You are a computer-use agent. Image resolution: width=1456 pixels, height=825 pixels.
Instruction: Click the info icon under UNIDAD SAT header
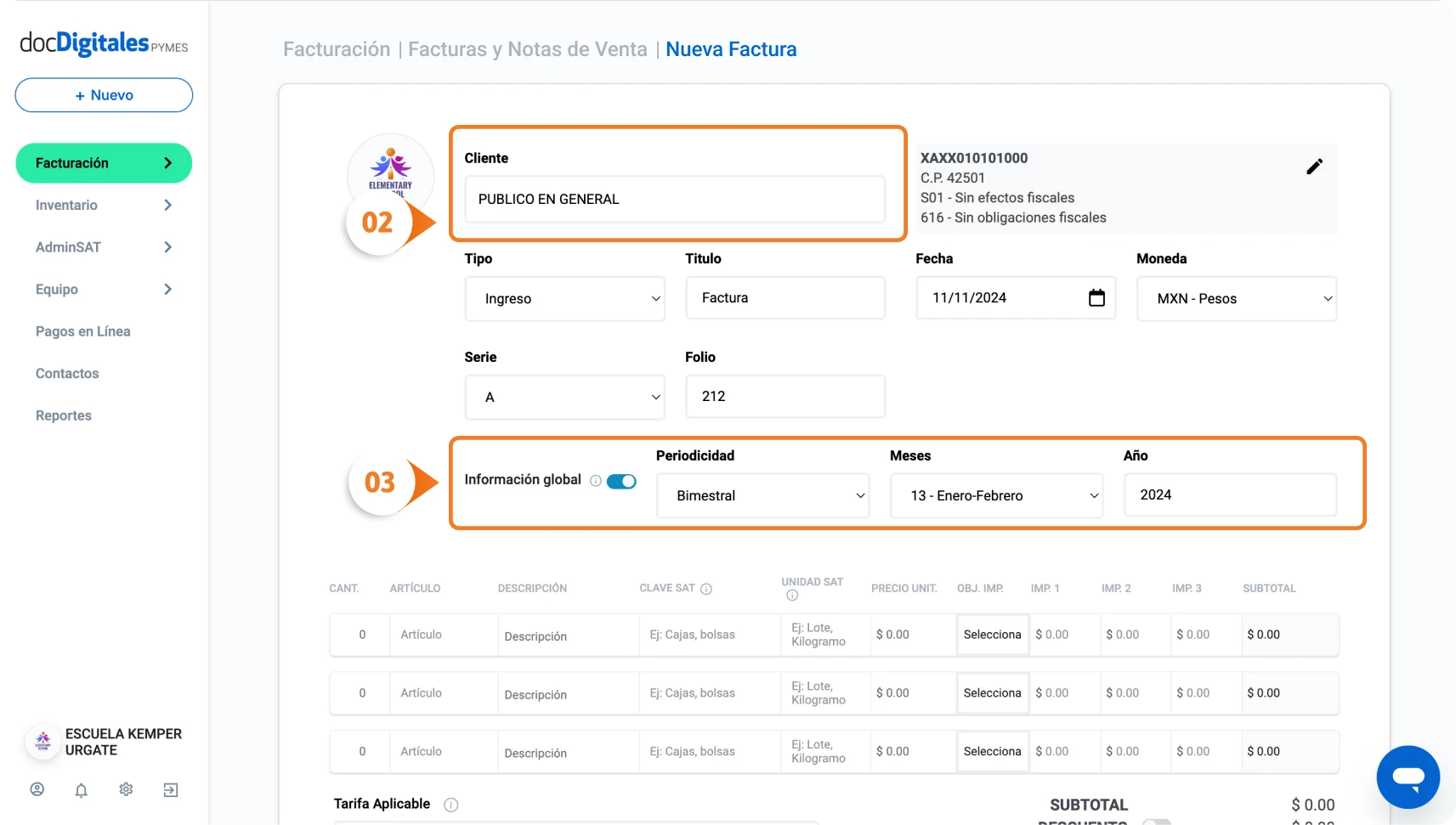[792, 596]
